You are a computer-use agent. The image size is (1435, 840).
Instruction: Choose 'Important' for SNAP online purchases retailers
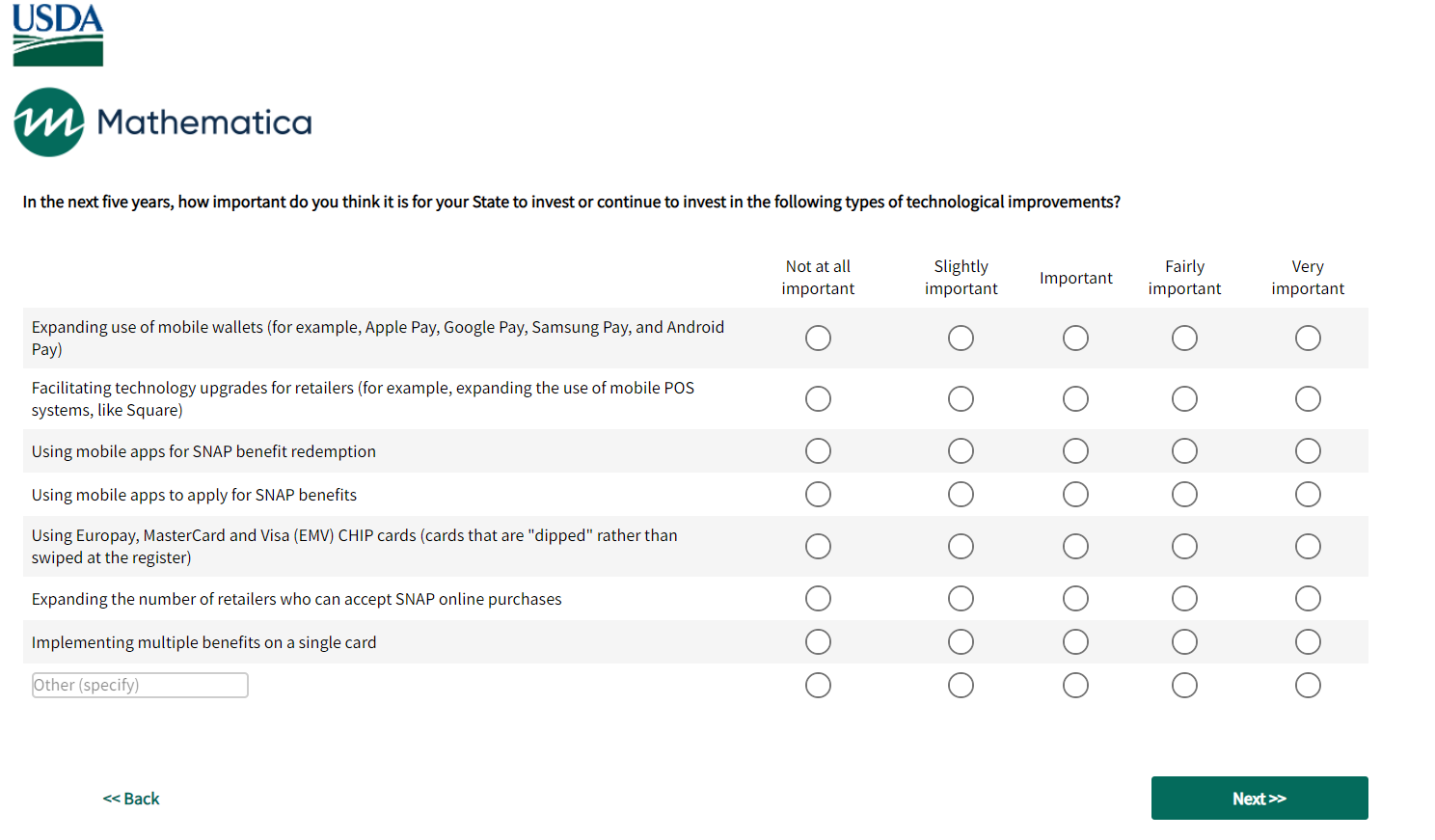coord(1075,599)
